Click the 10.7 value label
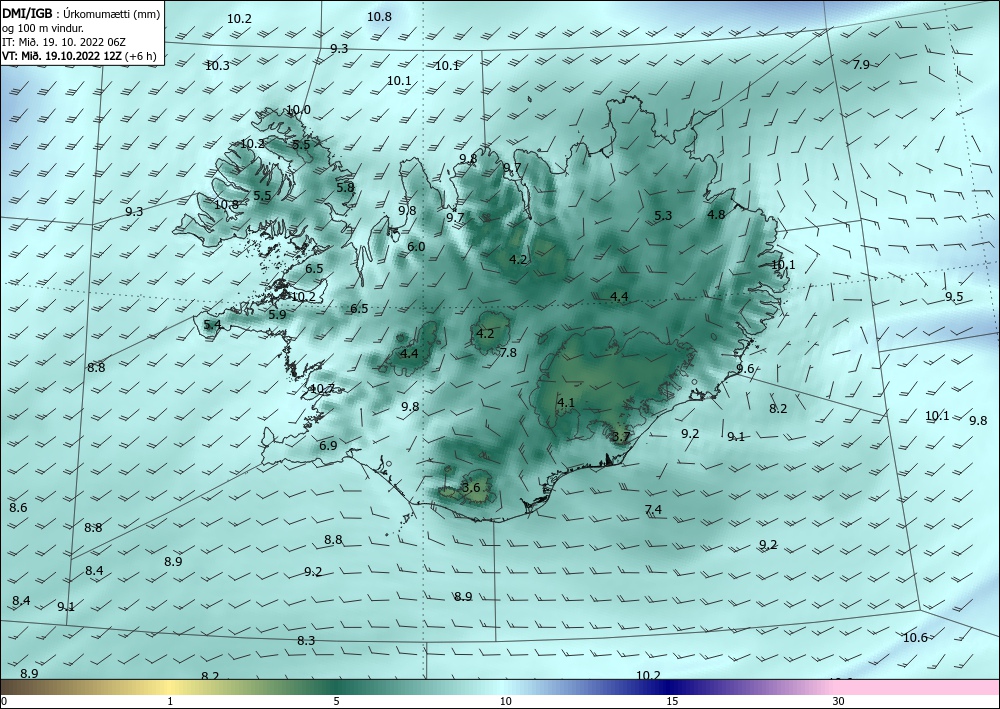The image size is (1000, 709). click(322, 388)
